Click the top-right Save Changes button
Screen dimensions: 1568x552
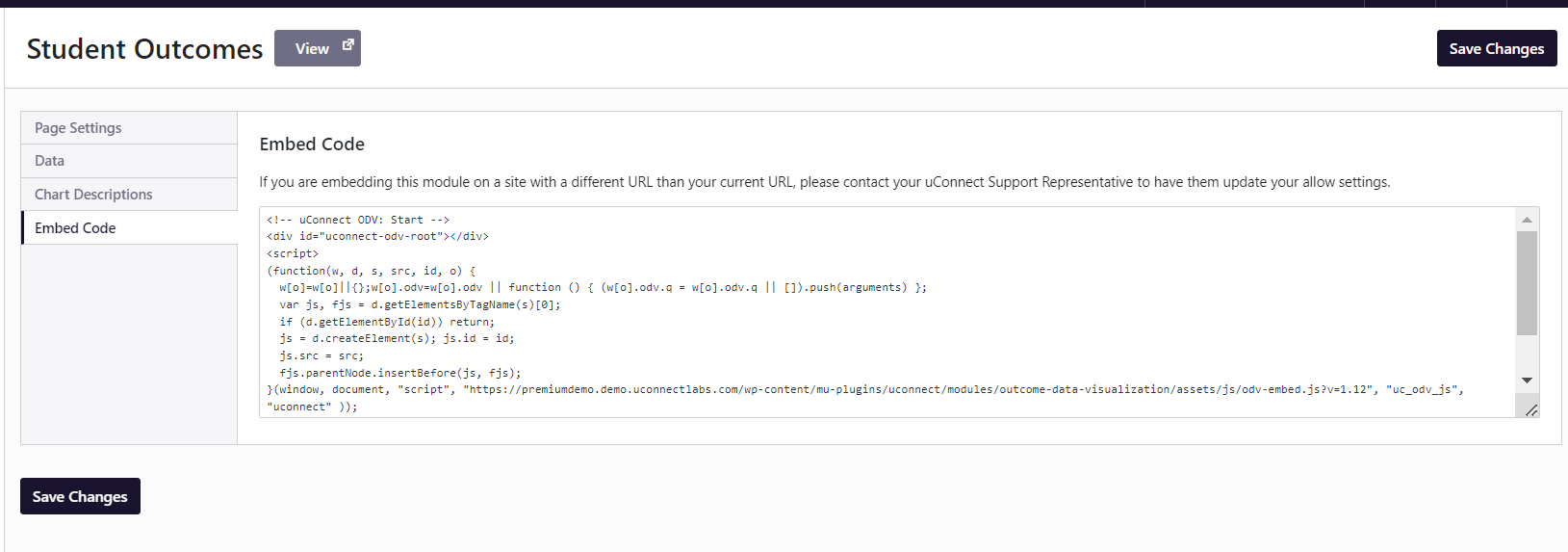coord(1496,48)
